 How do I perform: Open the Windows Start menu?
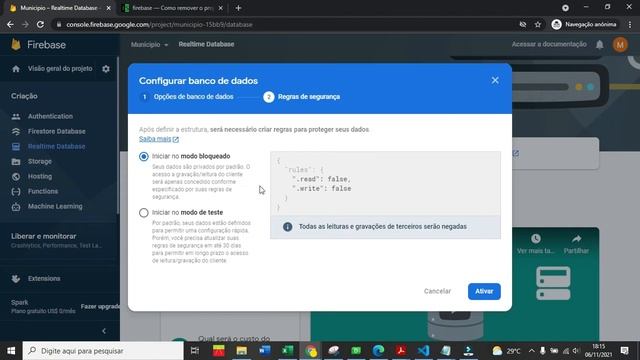pyautogui.click(x=11, y=351)
